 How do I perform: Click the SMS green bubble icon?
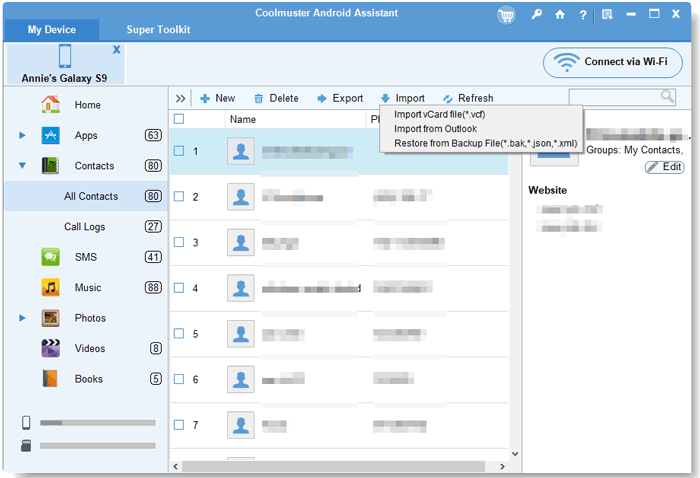click(50, 257)
